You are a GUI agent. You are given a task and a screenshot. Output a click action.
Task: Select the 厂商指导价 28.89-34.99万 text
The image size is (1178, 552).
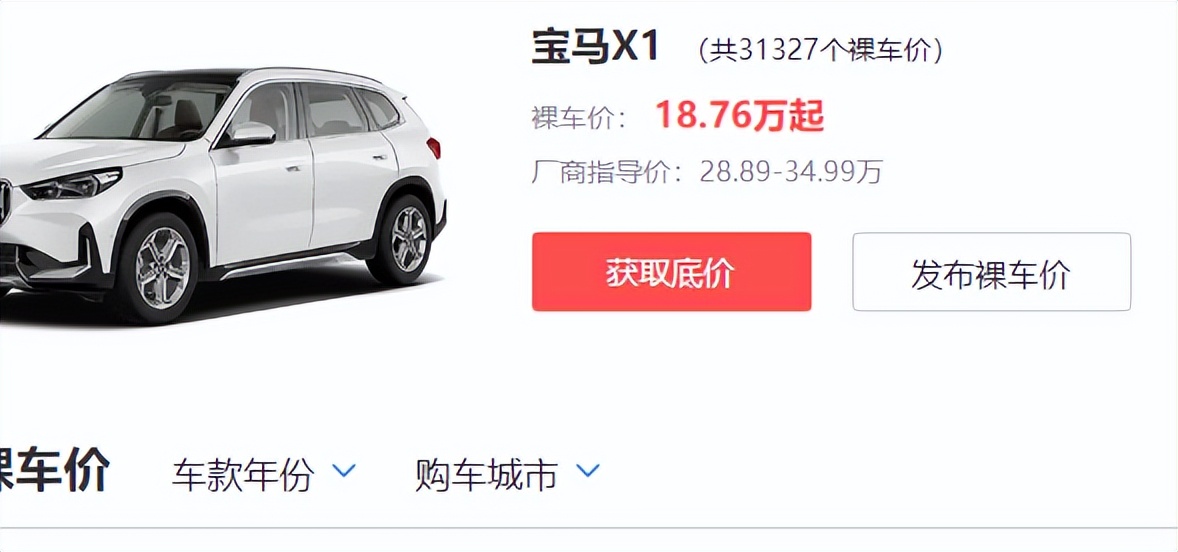[707, 173]
